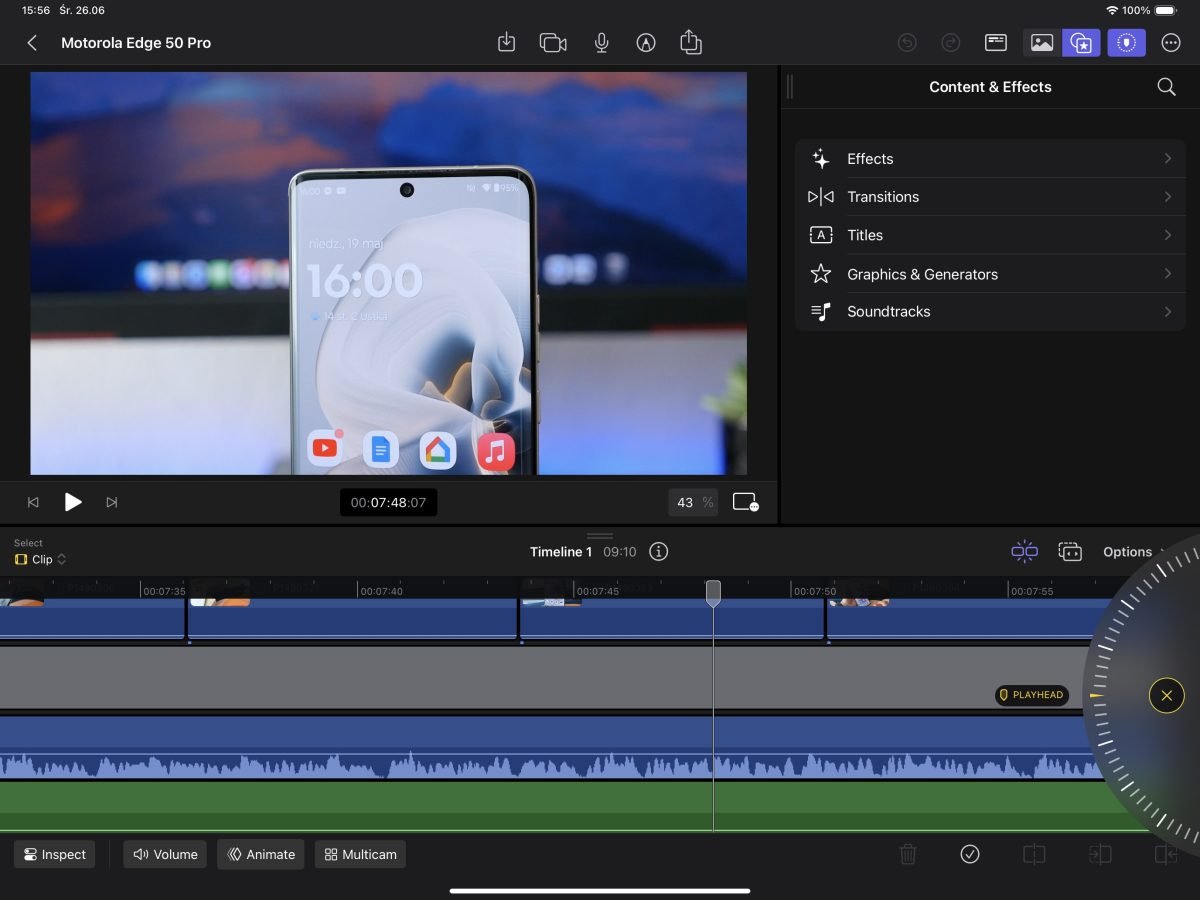This screenshot has width=1200, height=900.
Task: Open the share and export icon
Action: 691,42
